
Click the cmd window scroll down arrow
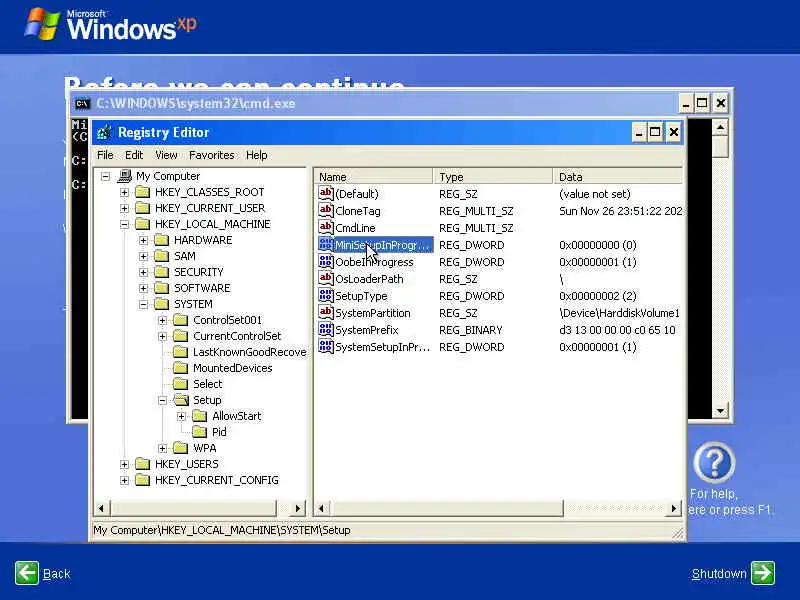pos(720,411)
